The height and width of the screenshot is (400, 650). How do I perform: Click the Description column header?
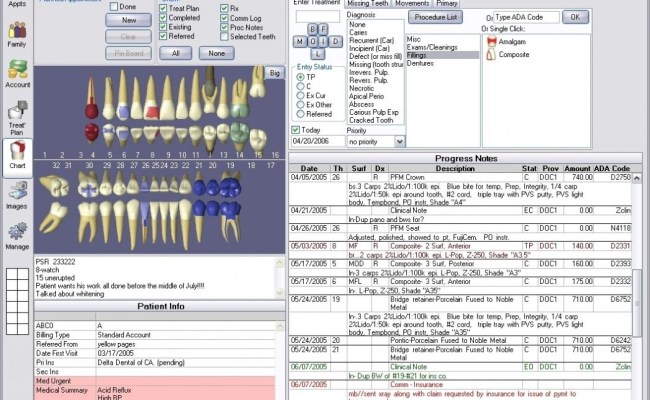click(455, 168)
